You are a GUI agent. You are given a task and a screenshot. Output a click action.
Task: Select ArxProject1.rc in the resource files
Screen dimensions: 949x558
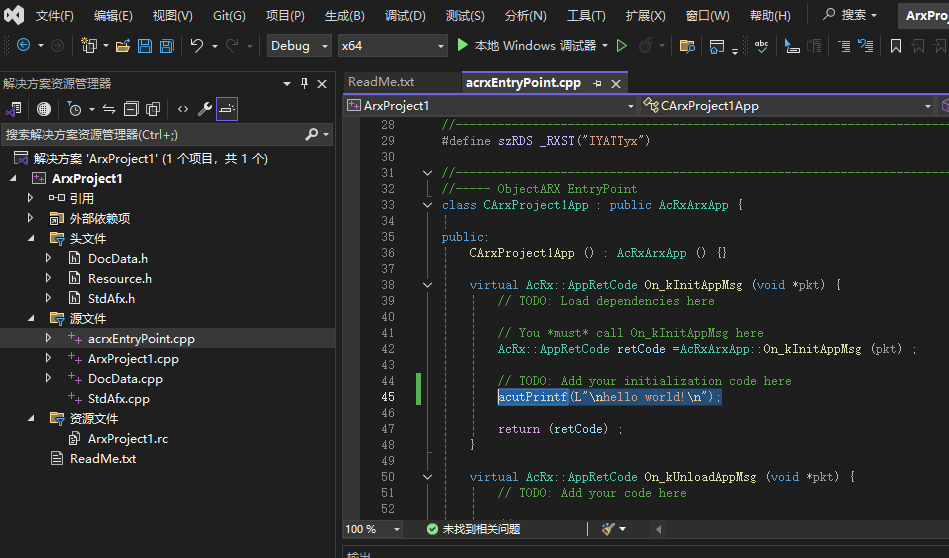pos(127,439)
